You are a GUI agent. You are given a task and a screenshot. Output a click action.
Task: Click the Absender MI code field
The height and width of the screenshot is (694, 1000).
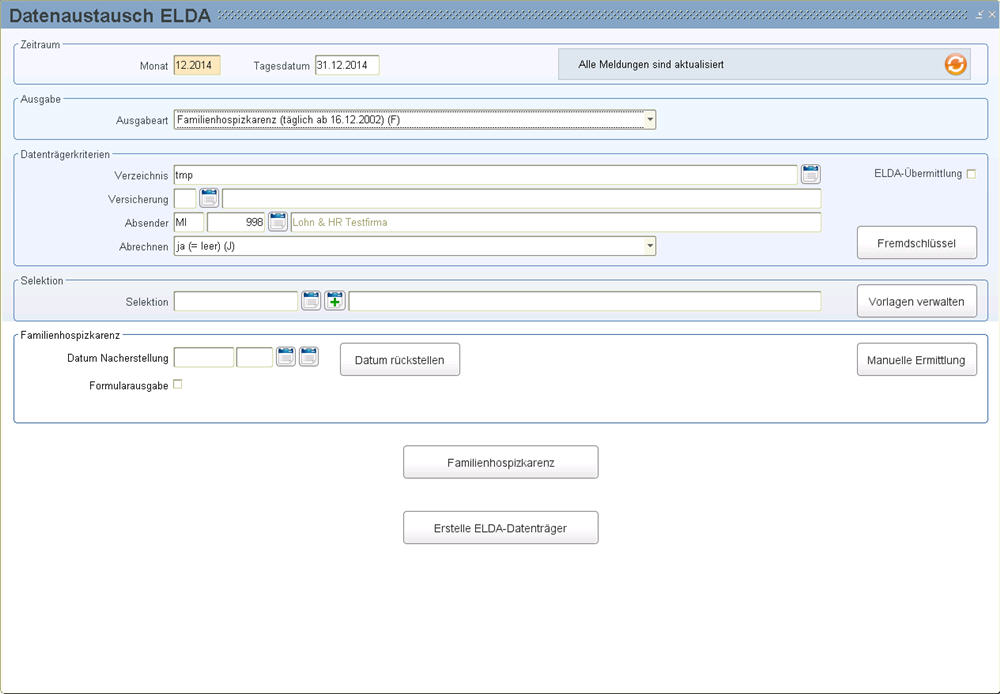[189, 222]
